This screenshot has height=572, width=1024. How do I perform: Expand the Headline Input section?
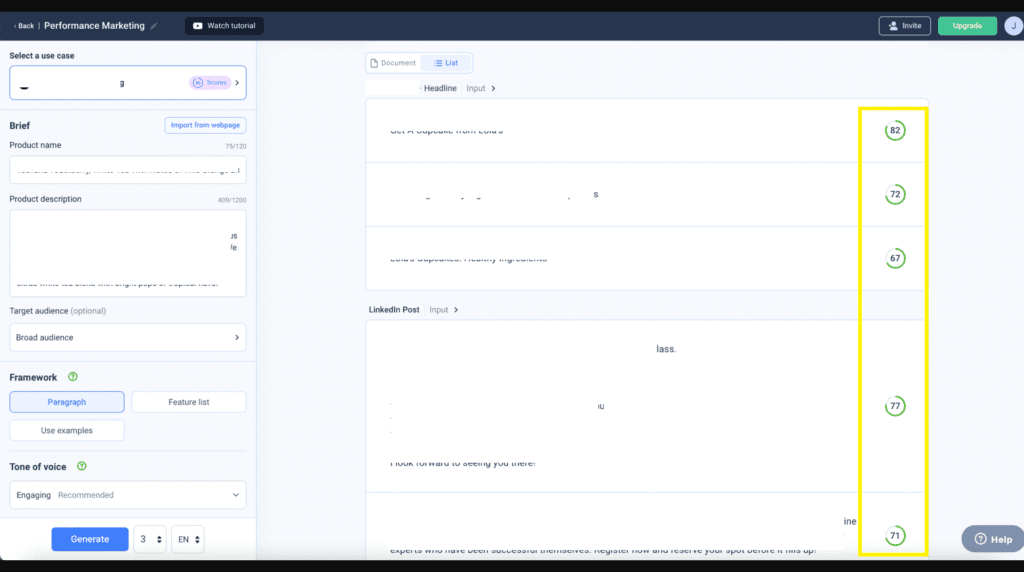[481, 88]
